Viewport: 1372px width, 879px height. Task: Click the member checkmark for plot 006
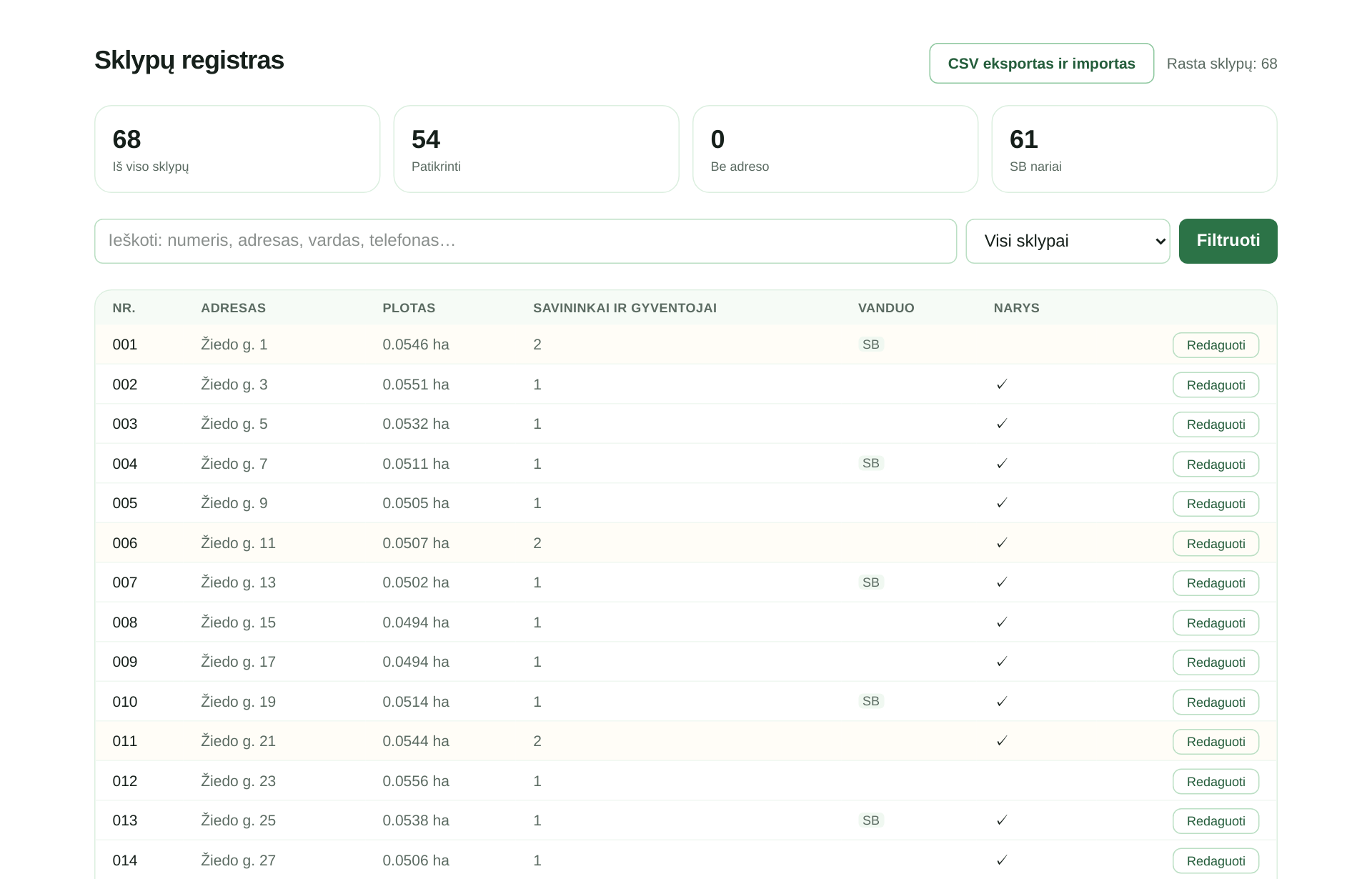tap(1002, 543)
